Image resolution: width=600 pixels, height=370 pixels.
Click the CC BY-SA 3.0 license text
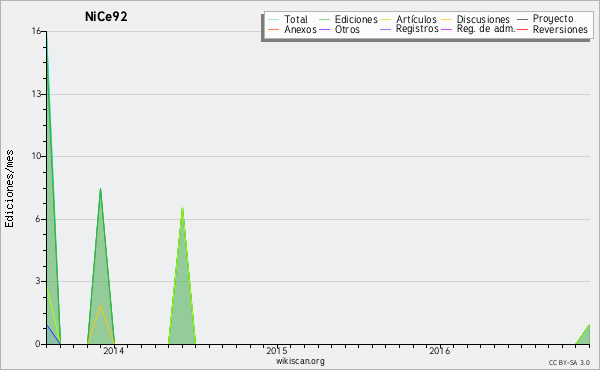click(569, 362)
